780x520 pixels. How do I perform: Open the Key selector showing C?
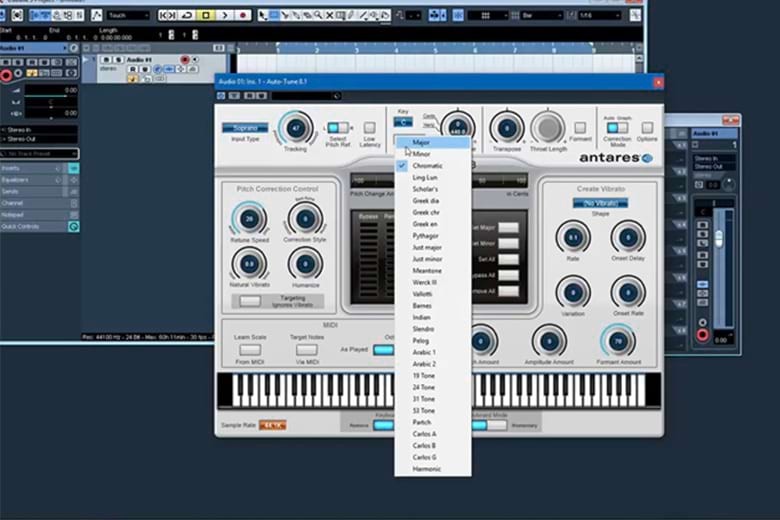pyautogui.click(x=403, y=122)
